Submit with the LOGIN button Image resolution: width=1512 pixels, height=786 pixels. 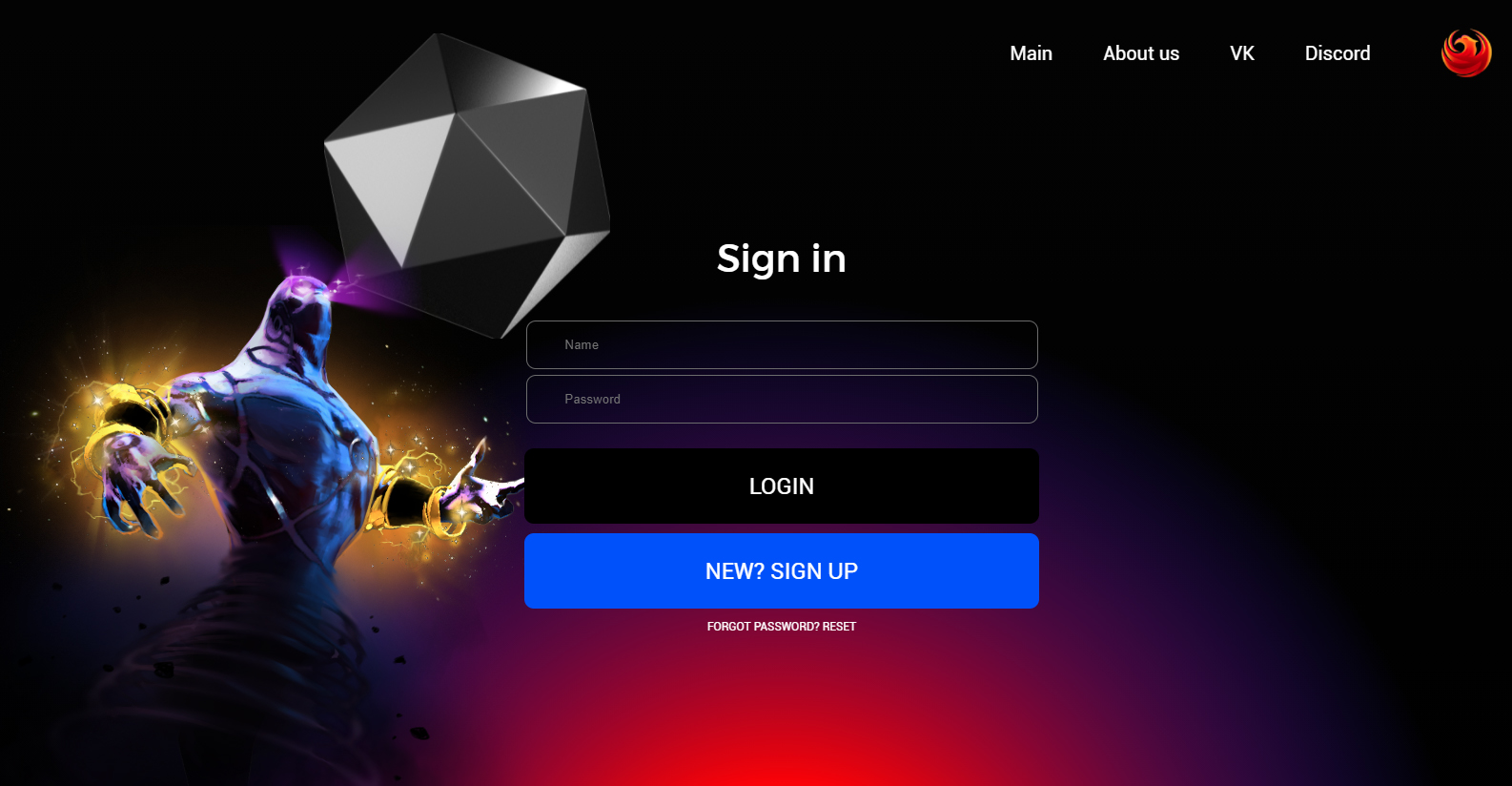click(782, 486)
